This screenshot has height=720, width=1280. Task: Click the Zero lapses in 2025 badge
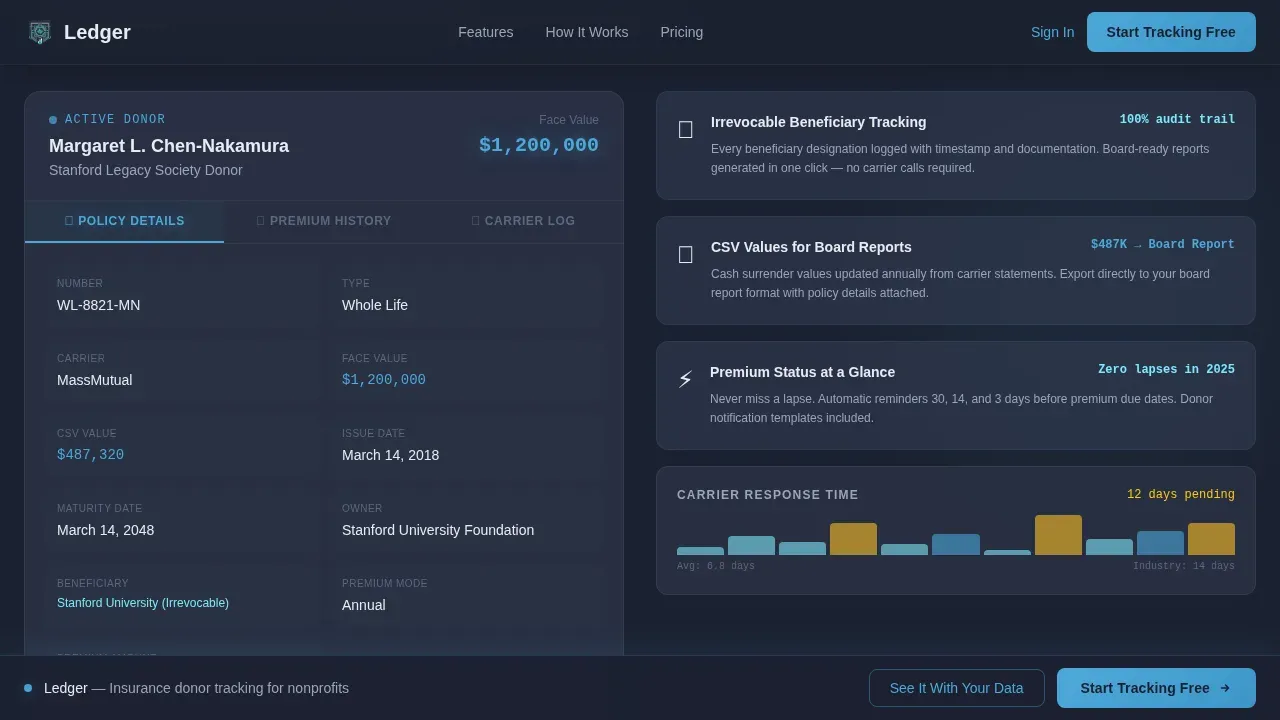[1166, 370]
